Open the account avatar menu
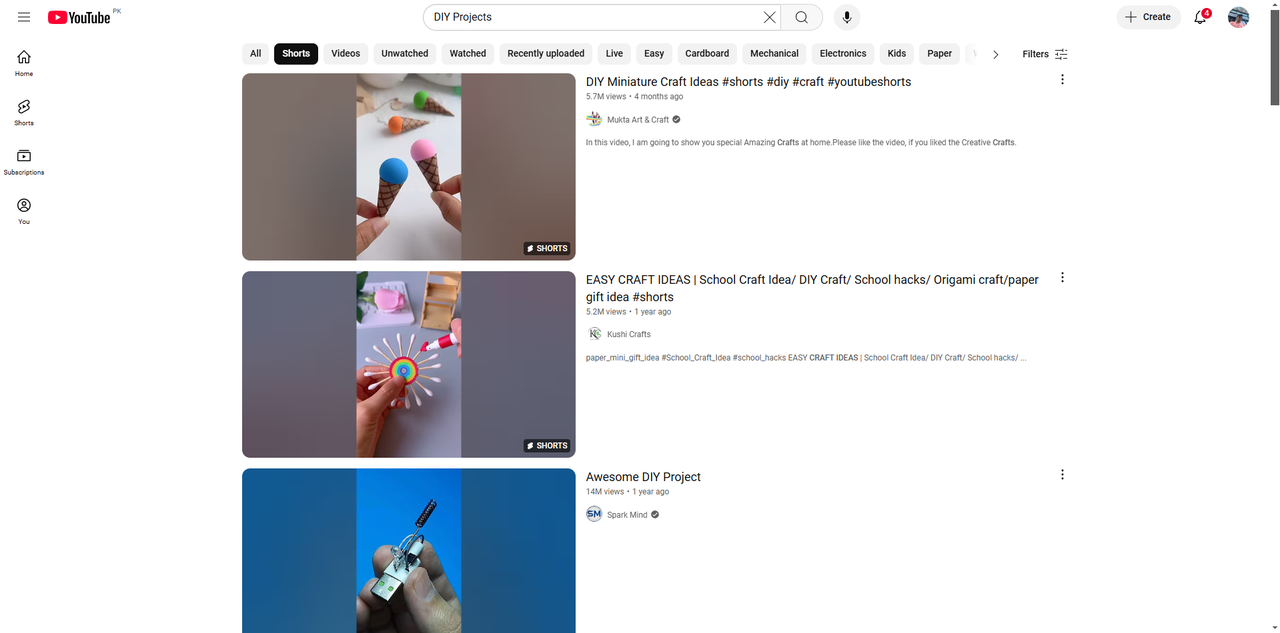The height and width of the screenshot is (633, 1280). point(1239,17)
